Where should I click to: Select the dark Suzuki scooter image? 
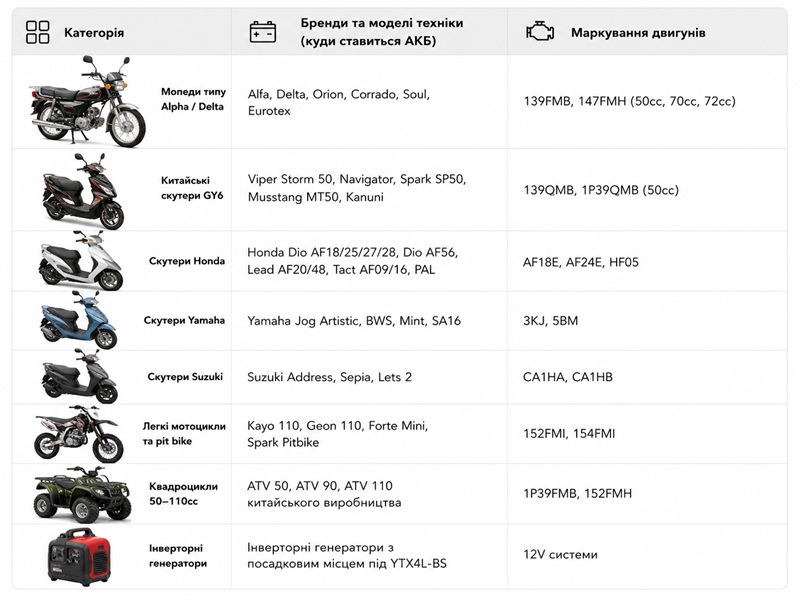80,377
